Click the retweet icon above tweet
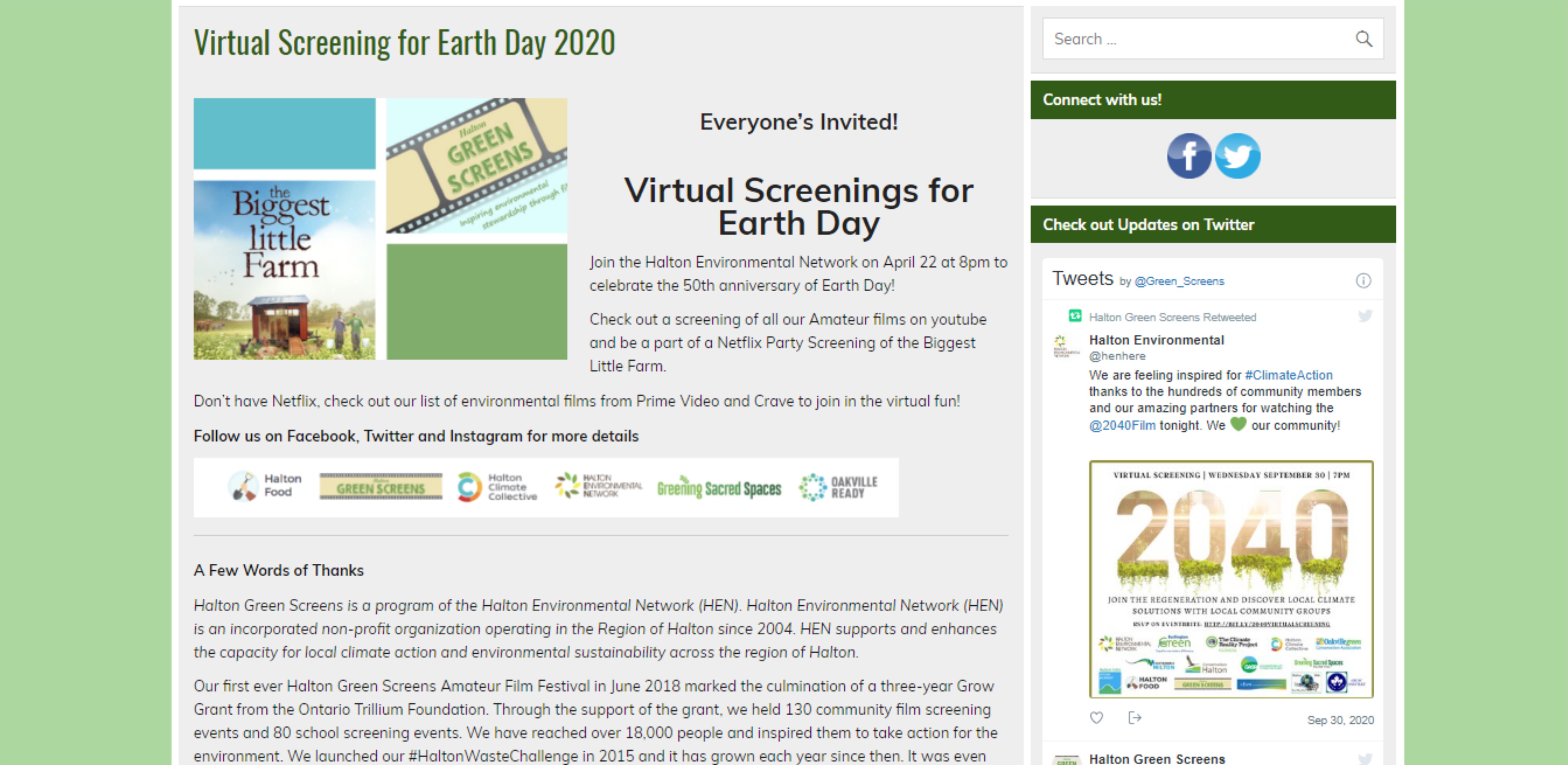1568x765 pixels. pos(1075,316)
